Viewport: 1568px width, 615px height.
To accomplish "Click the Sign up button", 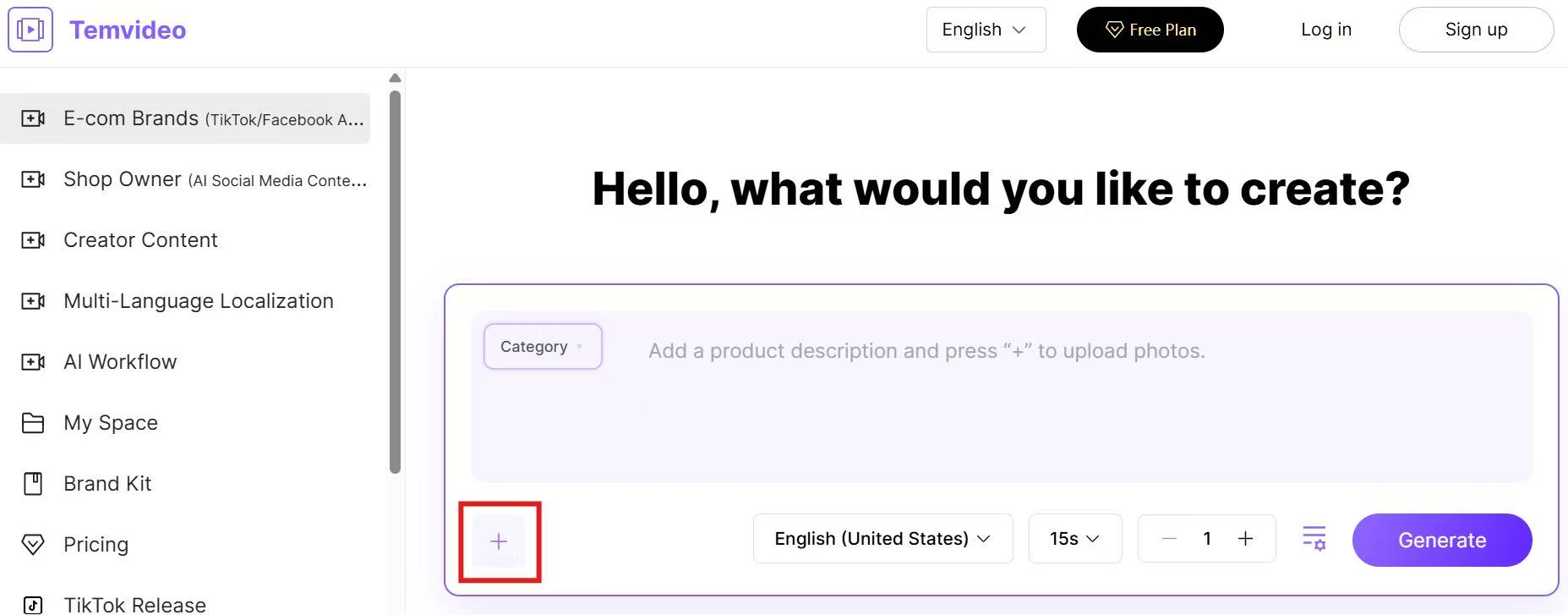I will [x=1476, y=30].
